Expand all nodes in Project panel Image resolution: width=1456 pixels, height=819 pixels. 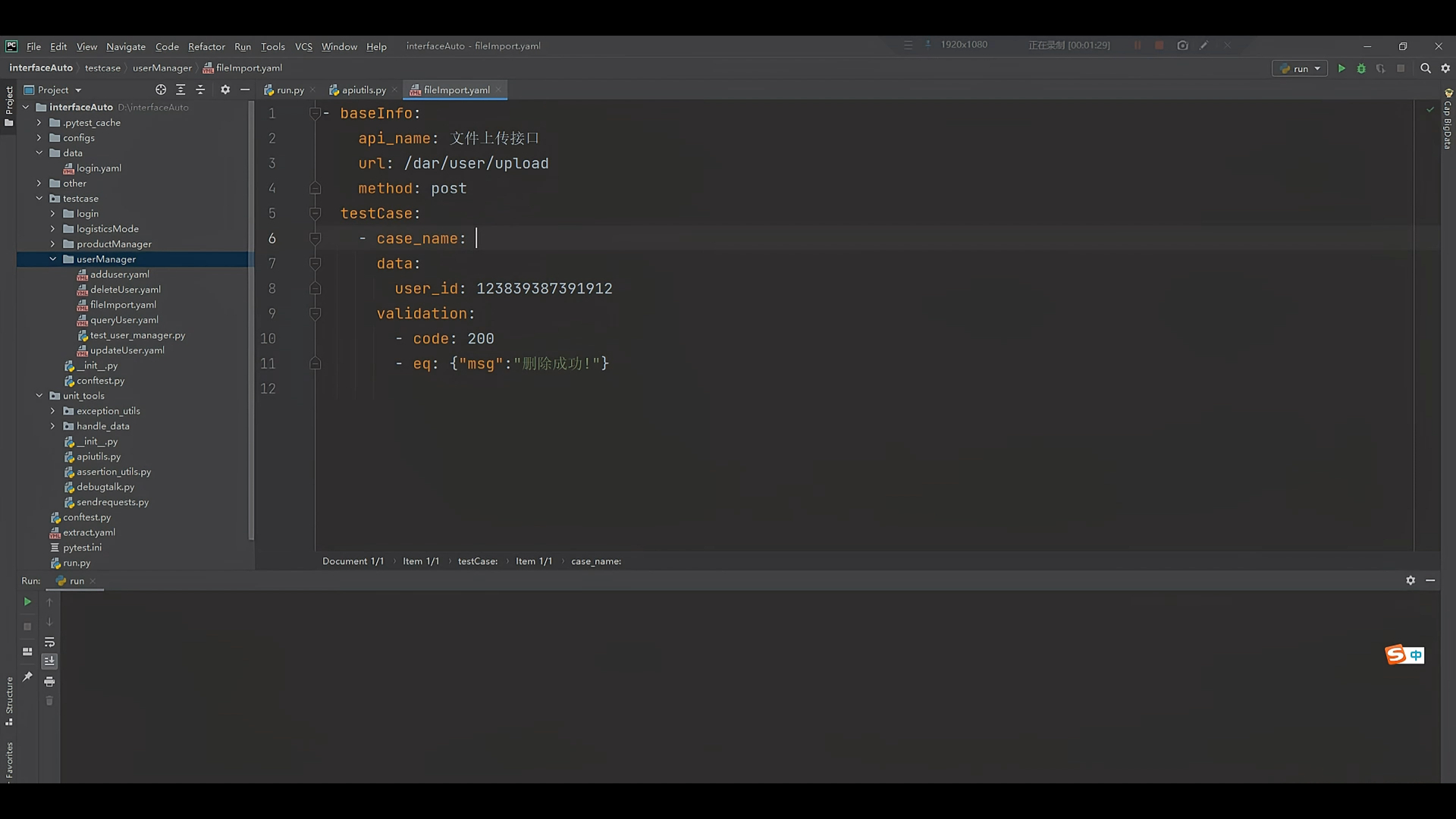point(180,89)
